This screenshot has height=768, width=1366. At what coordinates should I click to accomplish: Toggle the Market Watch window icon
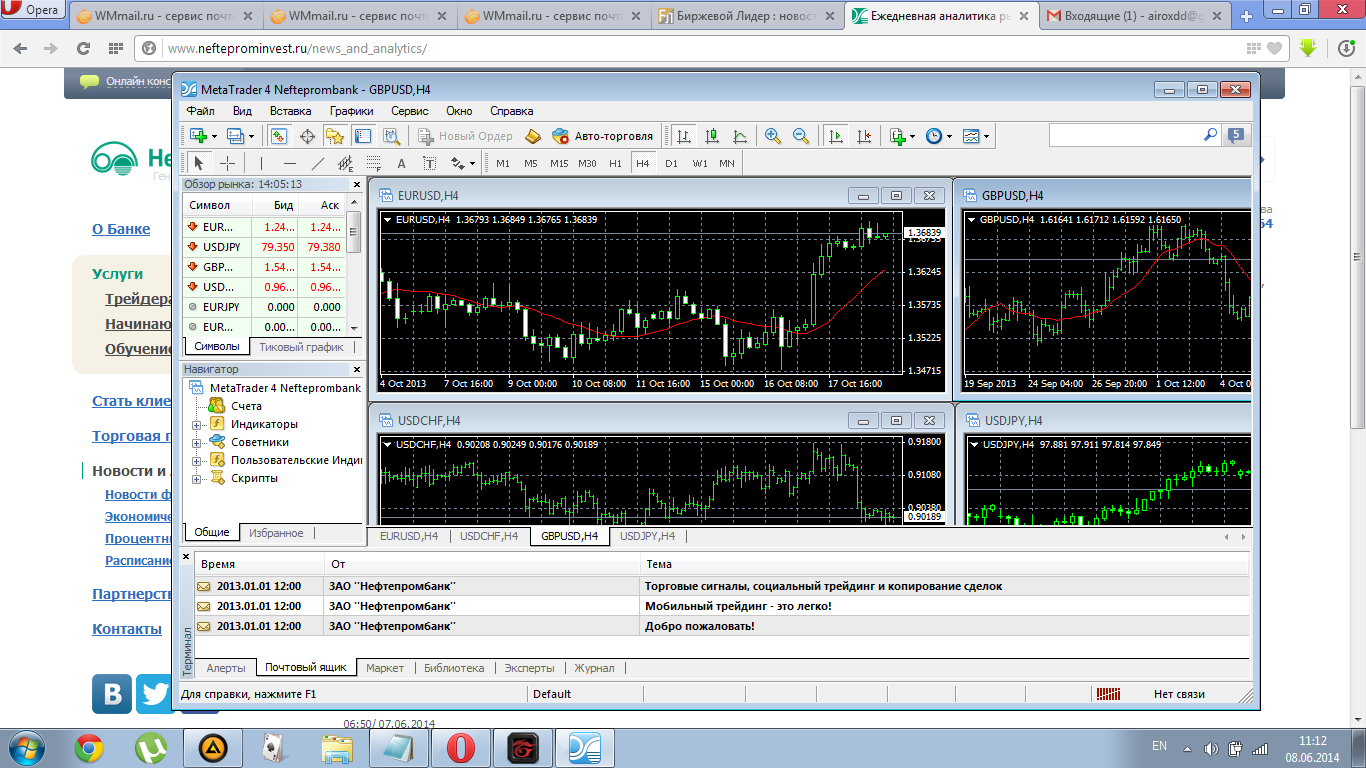coord(279,136)
